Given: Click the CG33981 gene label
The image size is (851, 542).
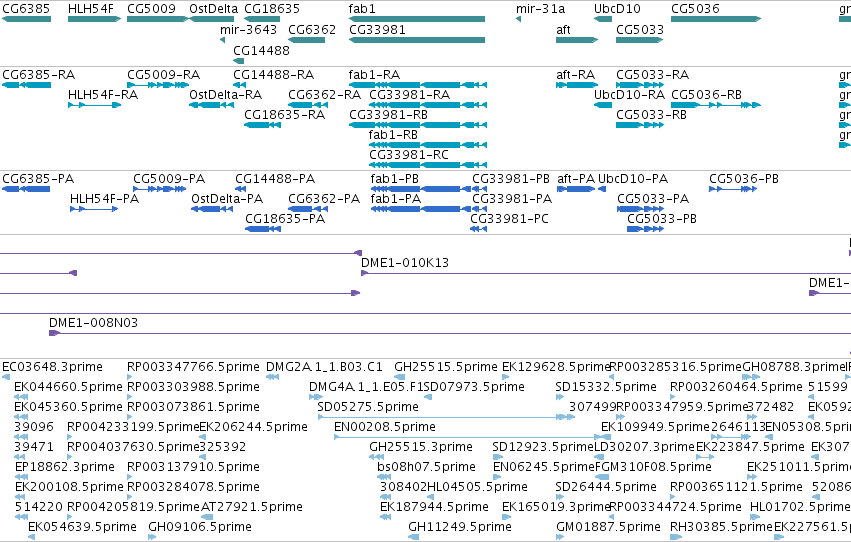Looking at the screenshot, I should (377, 29).
